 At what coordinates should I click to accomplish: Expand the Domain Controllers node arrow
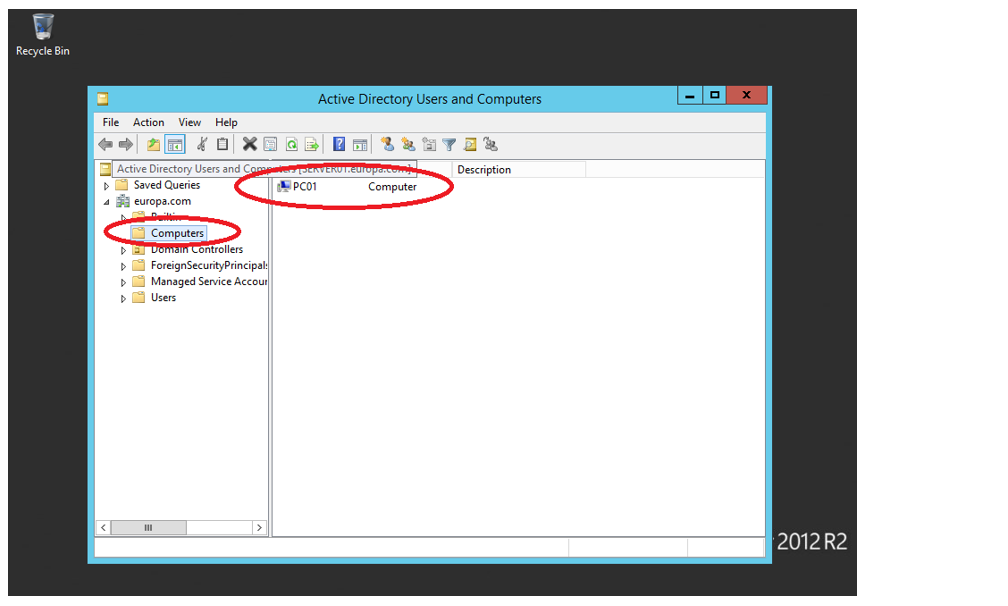(123, 250)
